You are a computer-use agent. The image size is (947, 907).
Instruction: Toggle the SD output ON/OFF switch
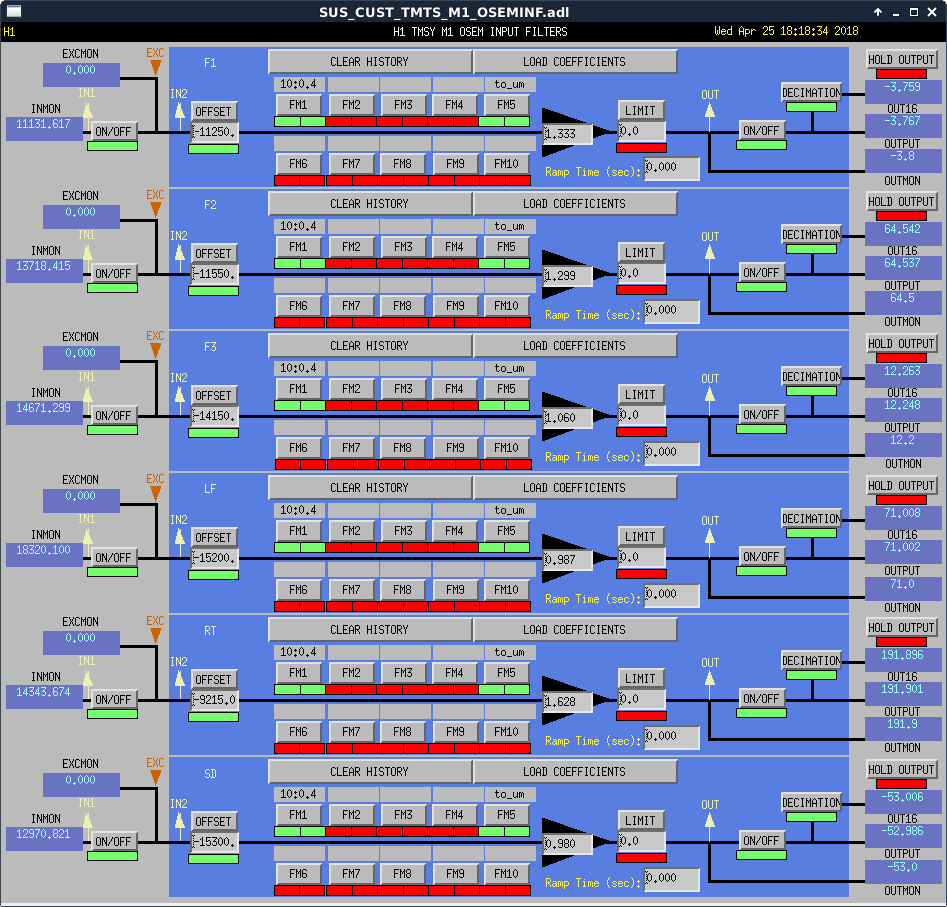(x=760, y=840)
